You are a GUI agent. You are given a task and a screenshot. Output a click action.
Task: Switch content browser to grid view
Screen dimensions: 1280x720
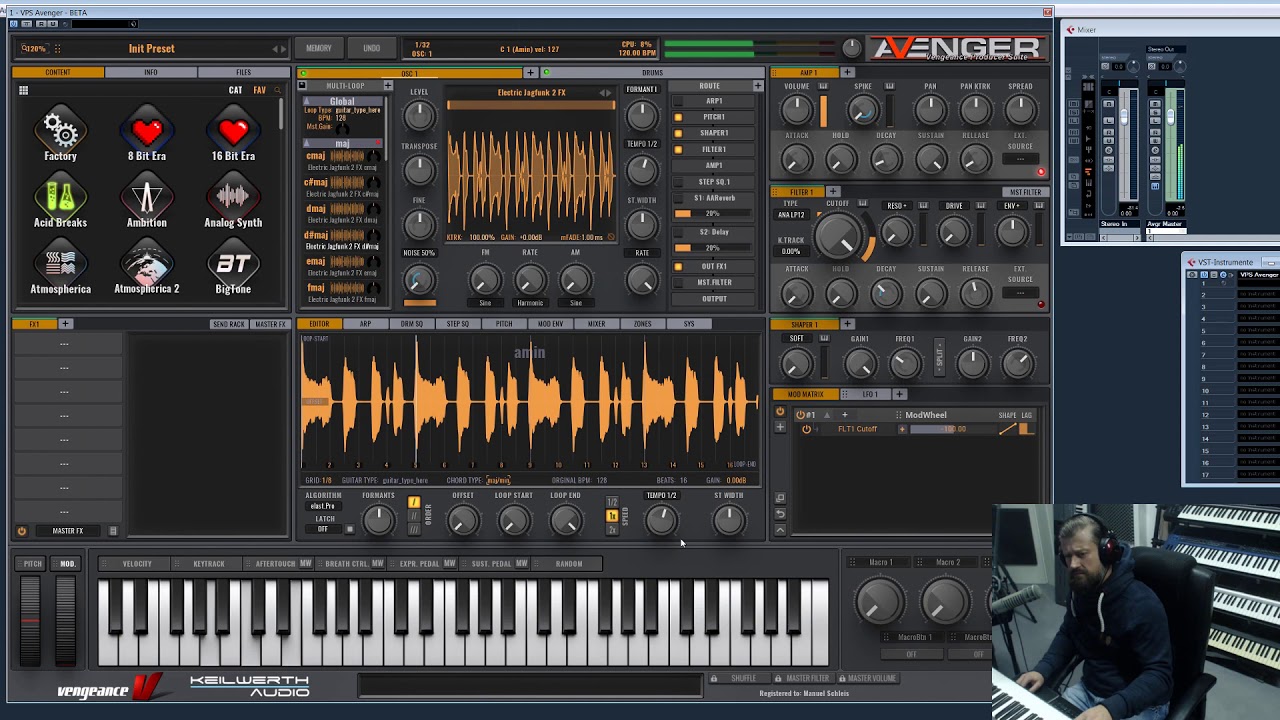23,90
